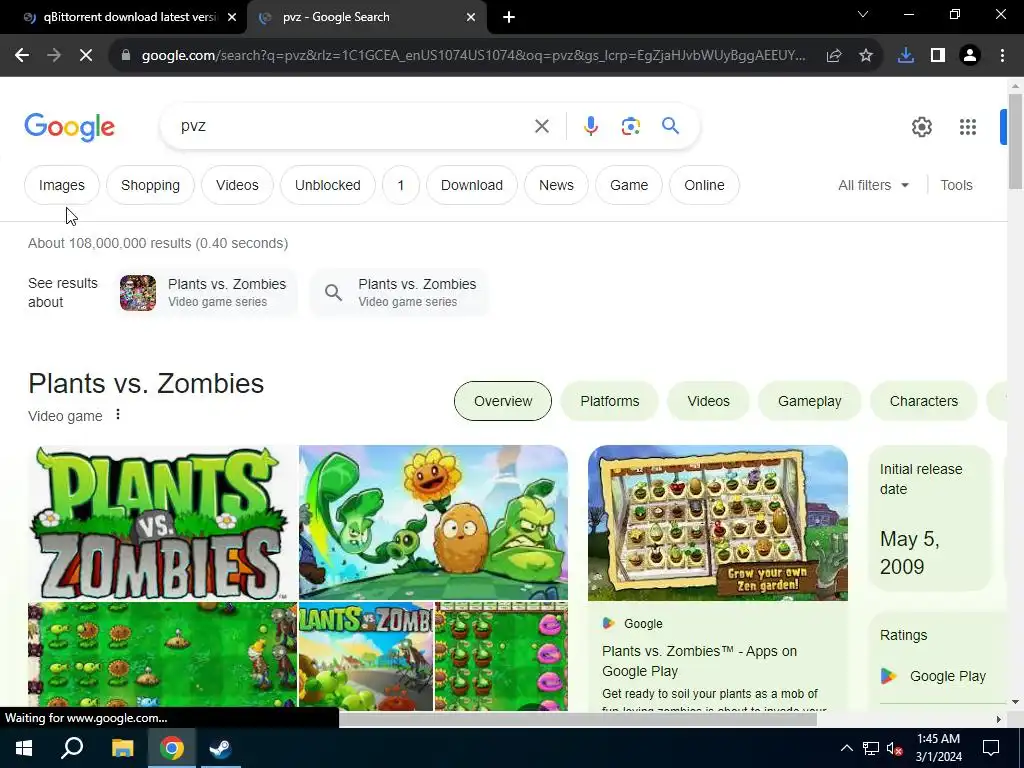The image size is (1024, 768).
Task: Open the Chrome profile icon
Action: coord(970,56)
